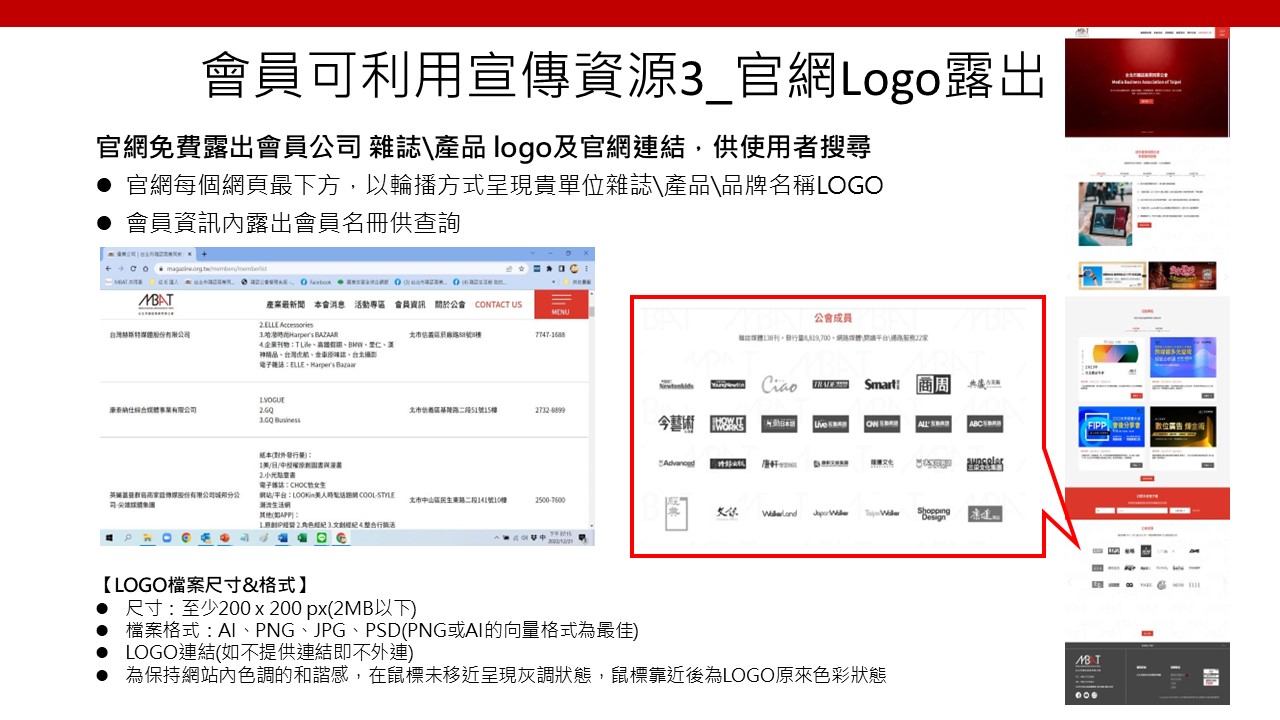This screenshot has width=1280, height=720.
Task: Reload the magazine.org.tw page
Action: 133,268
